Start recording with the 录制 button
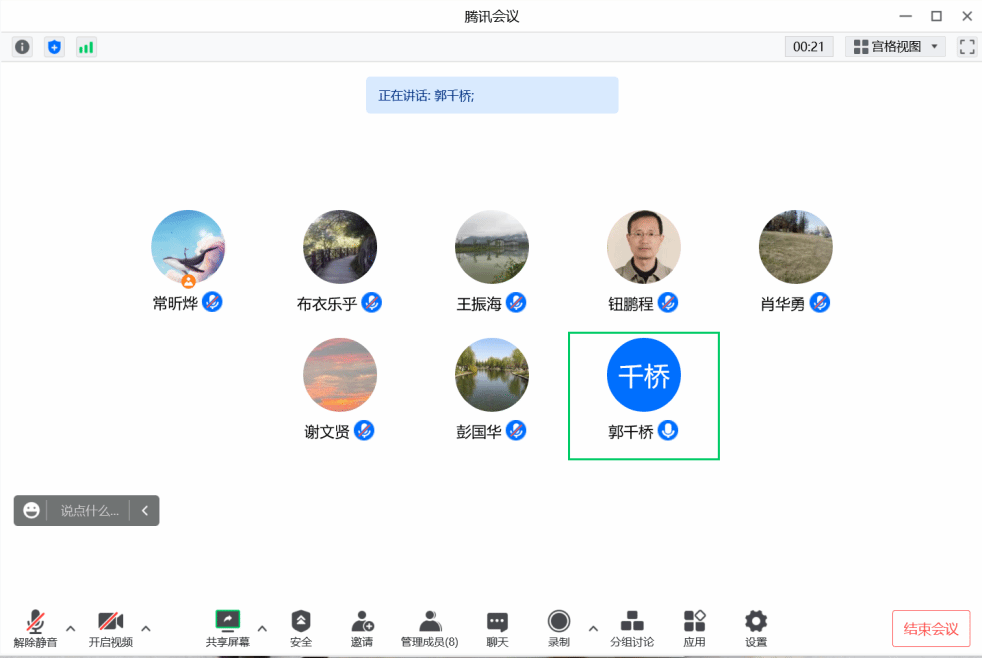 [558, 628]
